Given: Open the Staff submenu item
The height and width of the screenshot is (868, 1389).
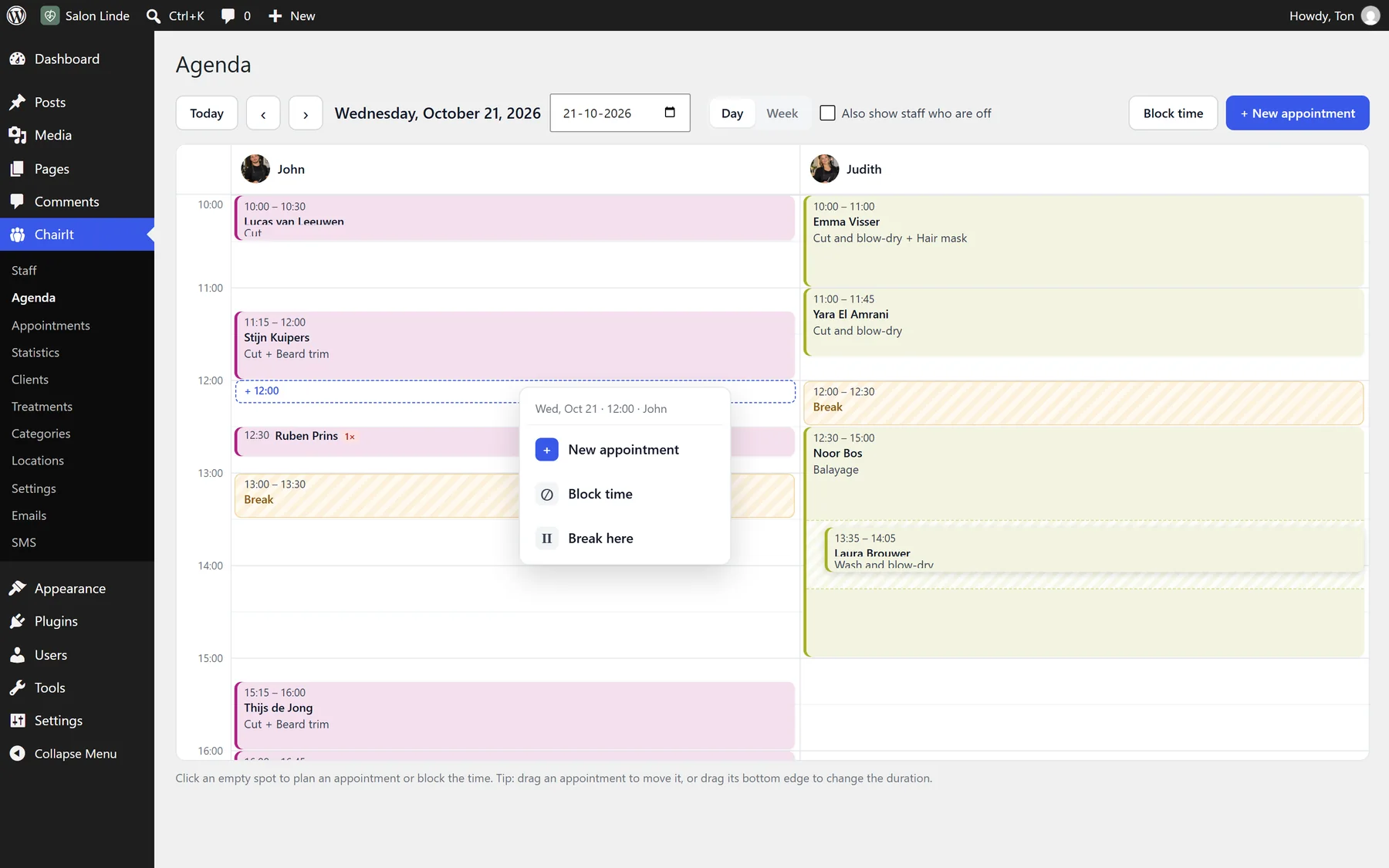Looking at the screenshot, I should 24,270.
